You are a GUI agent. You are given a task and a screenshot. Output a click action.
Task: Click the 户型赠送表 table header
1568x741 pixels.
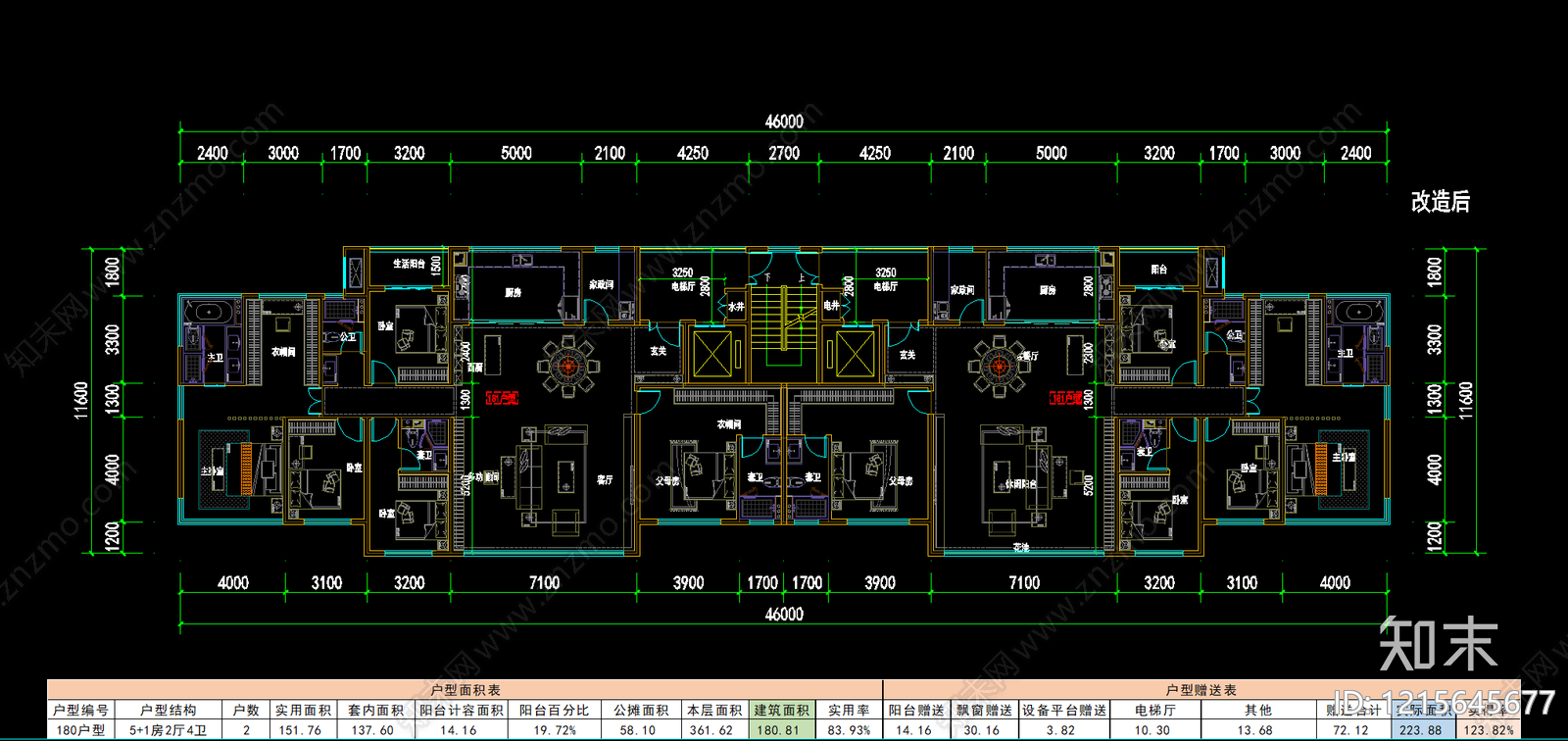(x=1201, y=690)
